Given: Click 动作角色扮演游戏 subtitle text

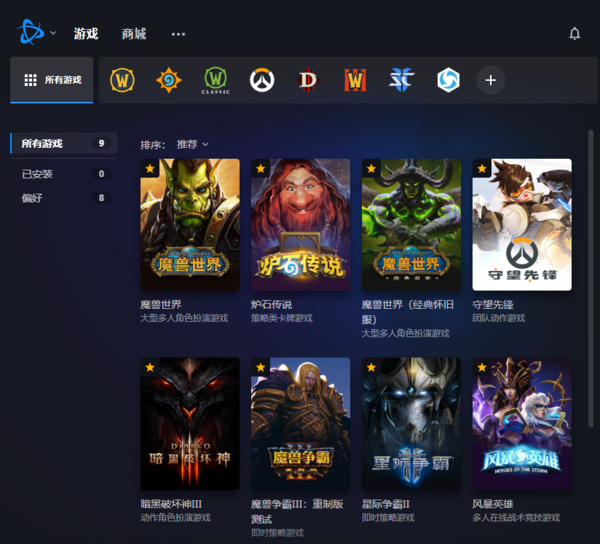Looking at the screenshot, I should coord(175,518).
